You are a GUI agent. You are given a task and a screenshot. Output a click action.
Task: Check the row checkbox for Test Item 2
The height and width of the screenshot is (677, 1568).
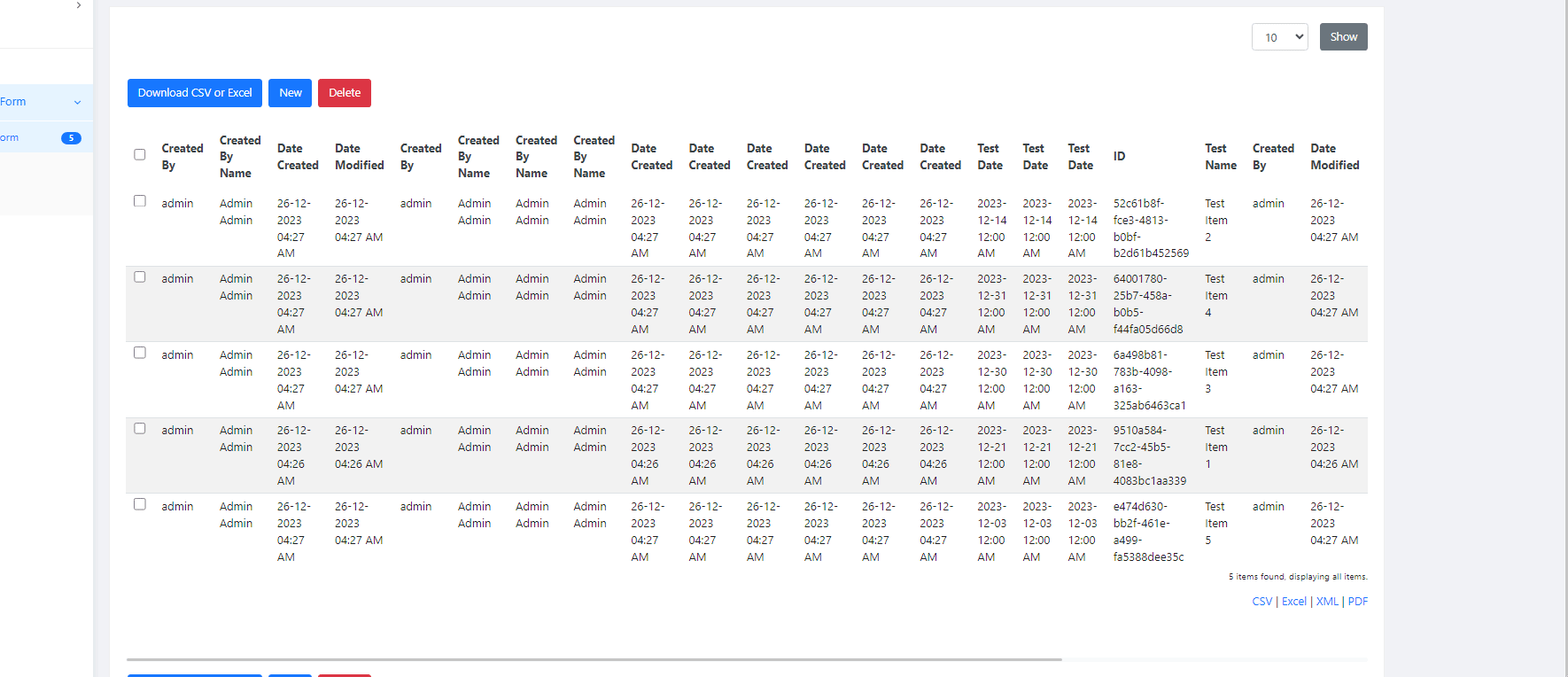pyautogui.click(x=140, y=201)
